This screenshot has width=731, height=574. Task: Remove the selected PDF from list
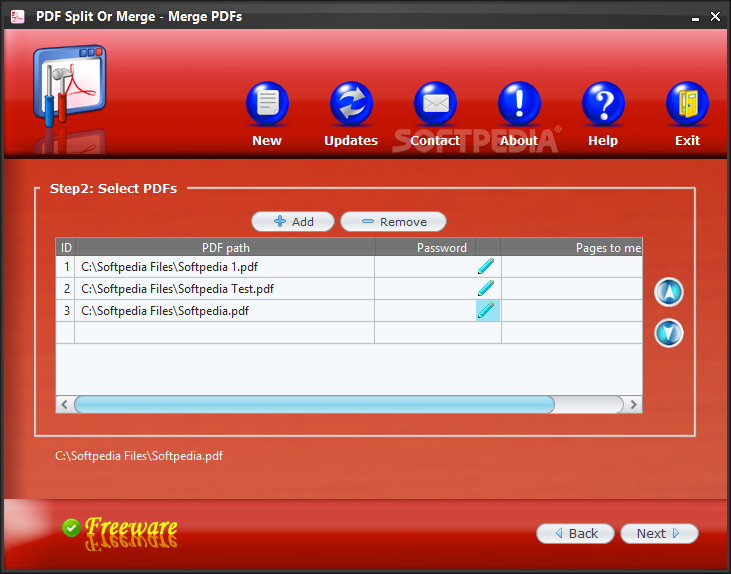[393, 221]
